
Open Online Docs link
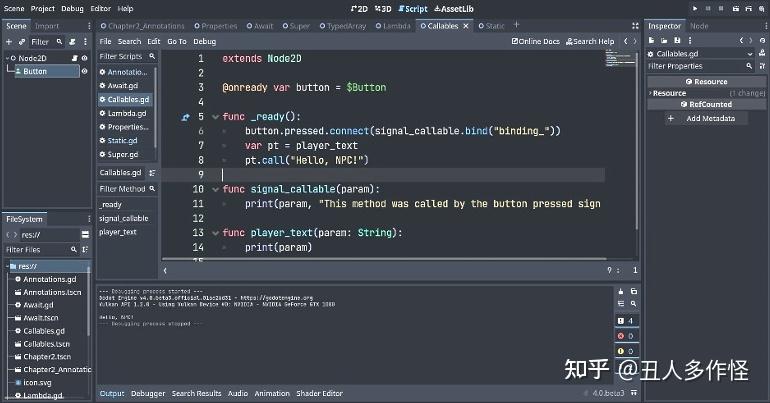[535, 41]
